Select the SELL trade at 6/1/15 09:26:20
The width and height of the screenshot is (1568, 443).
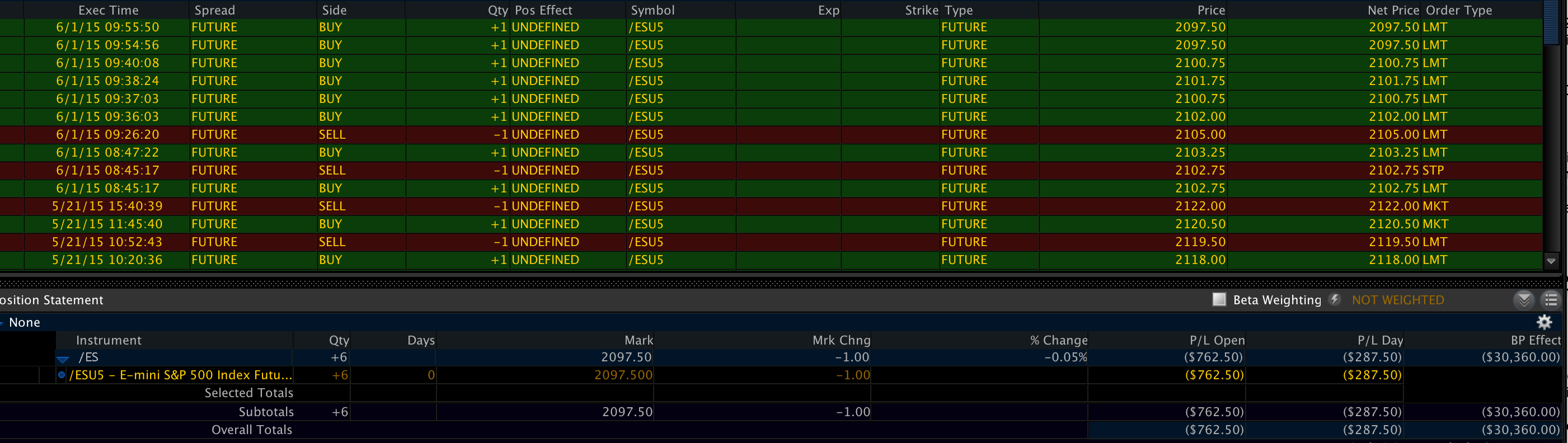[771, 134]
